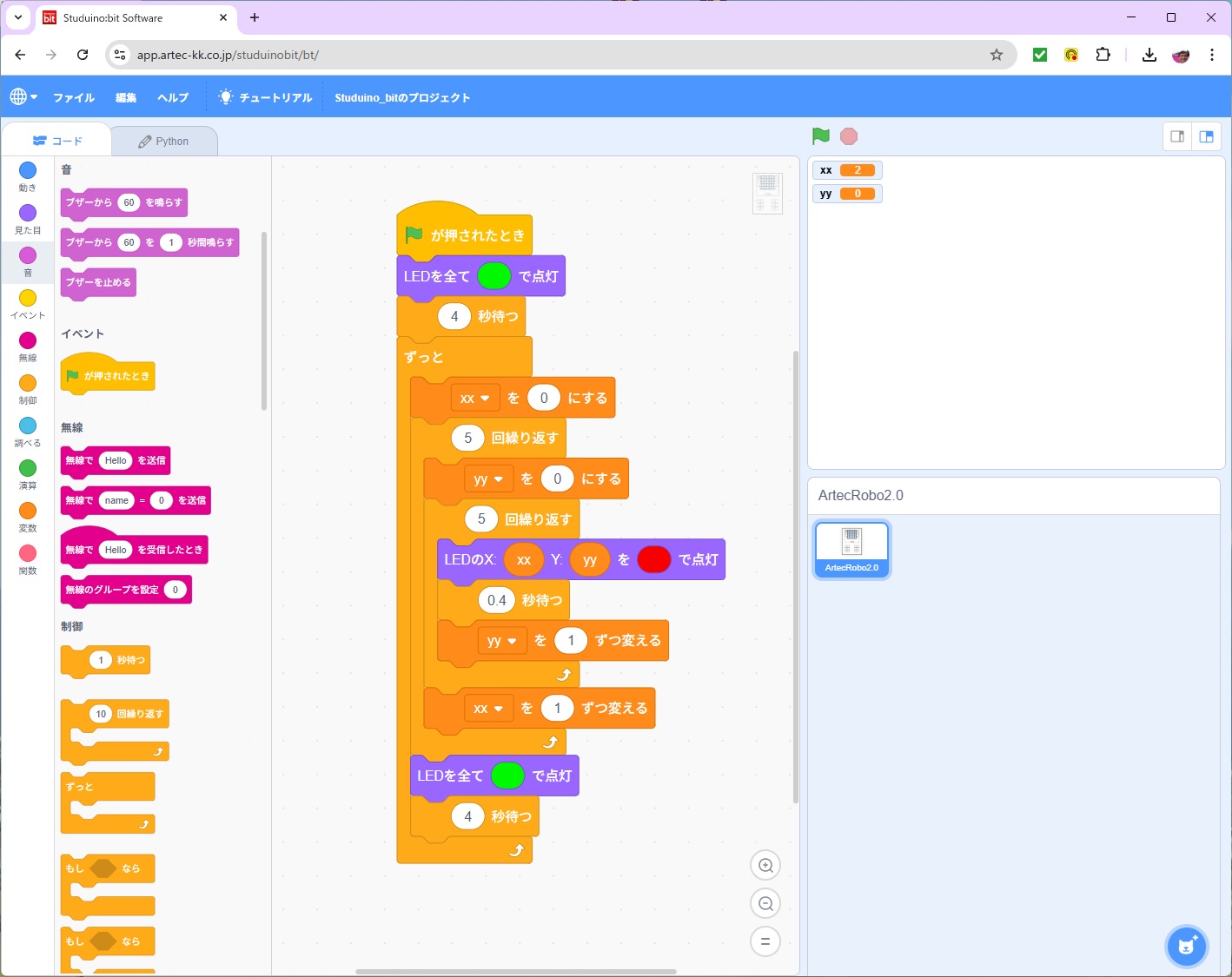Bookmark this page with star icon
1232x977 pixels.
click(x=997, y=55)
